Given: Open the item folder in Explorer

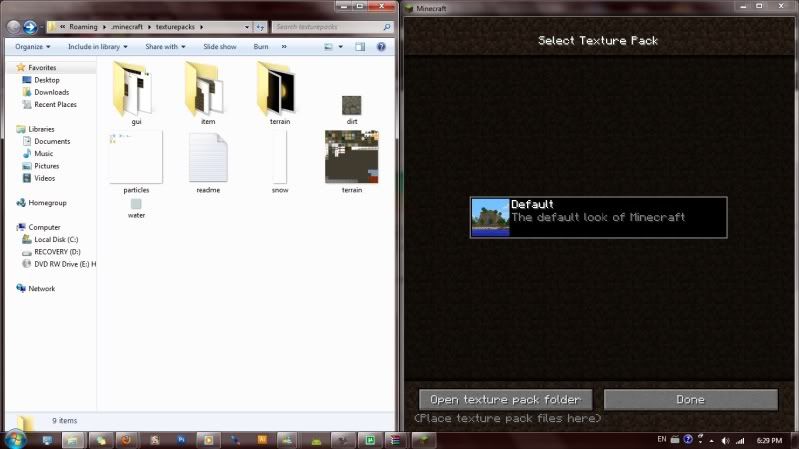Looking at the screenshot, I should pyautogui.click(x=207, y=92).
